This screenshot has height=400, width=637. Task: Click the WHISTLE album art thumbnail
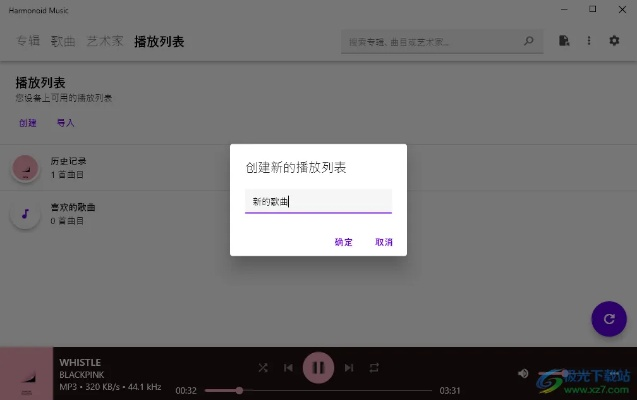click(26, 373)
